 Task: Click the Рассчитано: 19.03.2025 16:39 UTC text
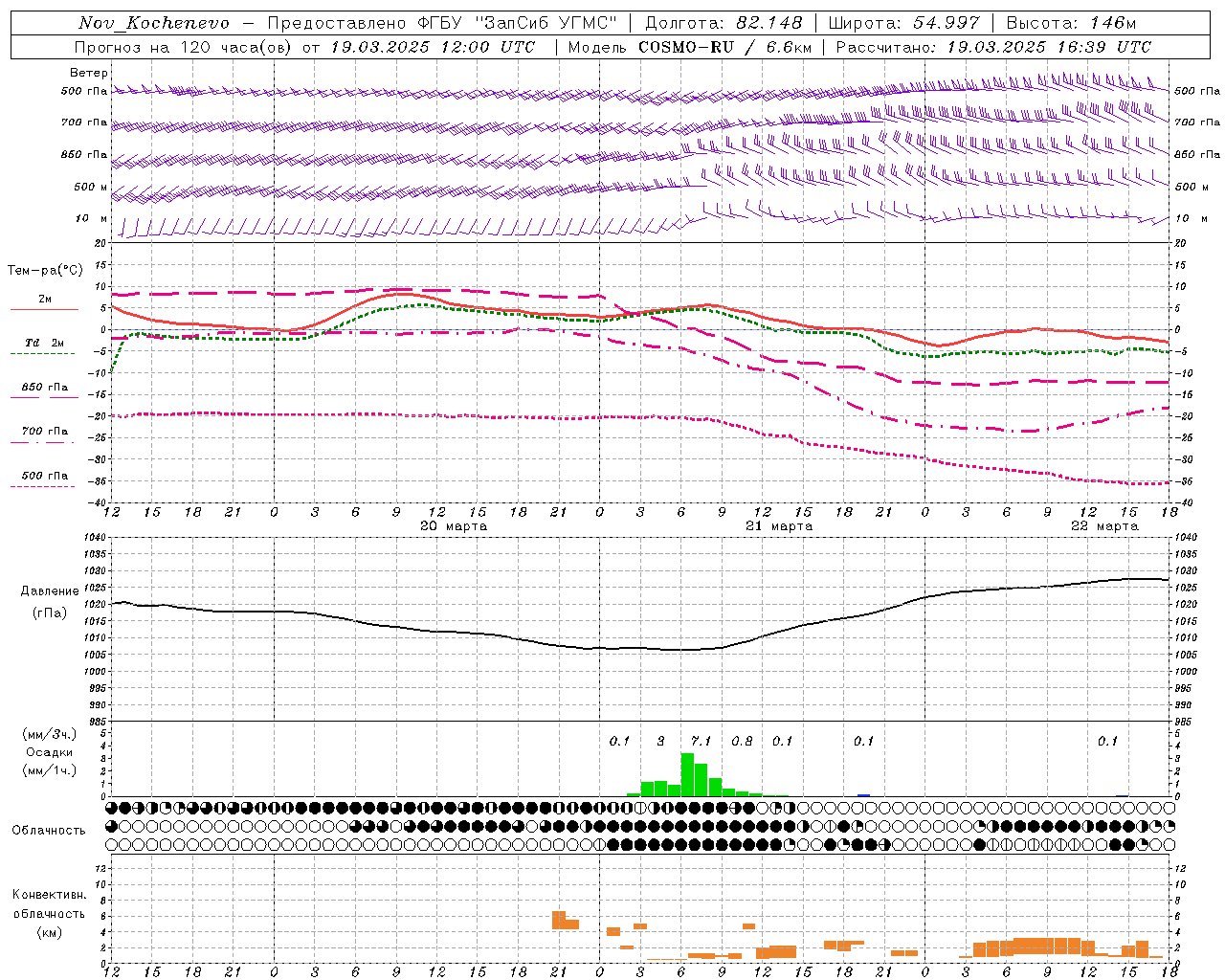tap(993, 47)
